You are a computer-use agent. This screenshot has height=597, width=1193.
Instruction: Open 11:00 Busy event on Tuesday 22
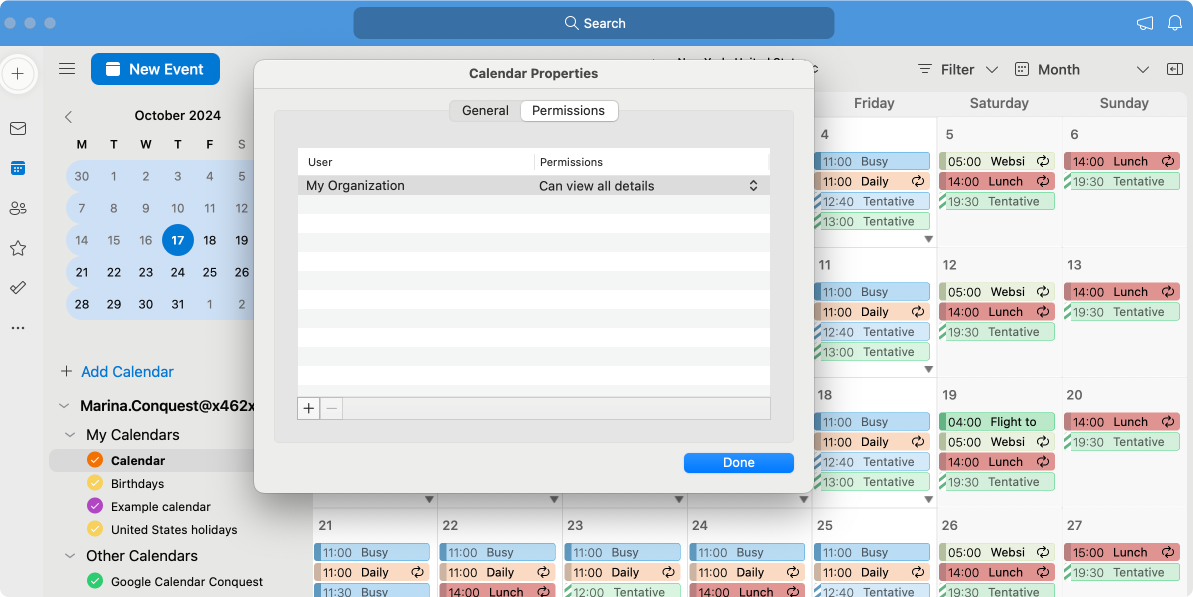click(497, 552)
